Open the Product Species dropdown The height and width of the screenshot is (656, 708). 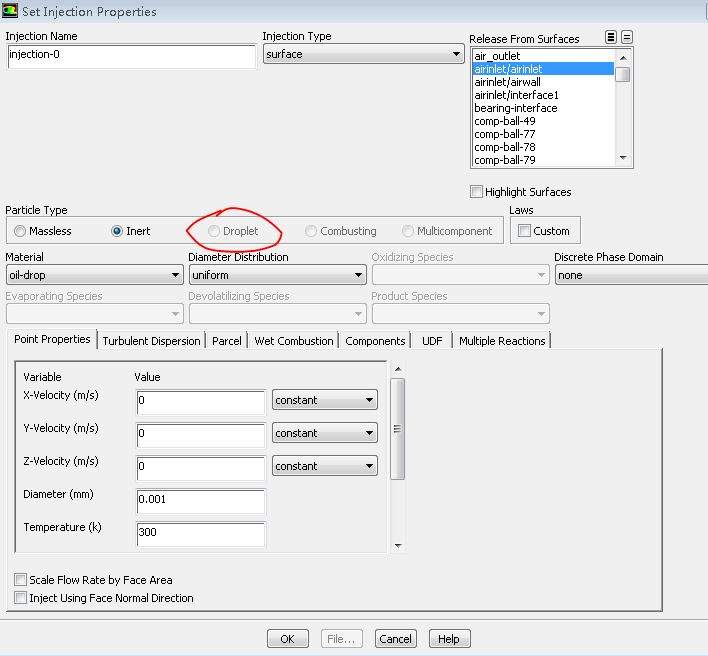[461, 314]
